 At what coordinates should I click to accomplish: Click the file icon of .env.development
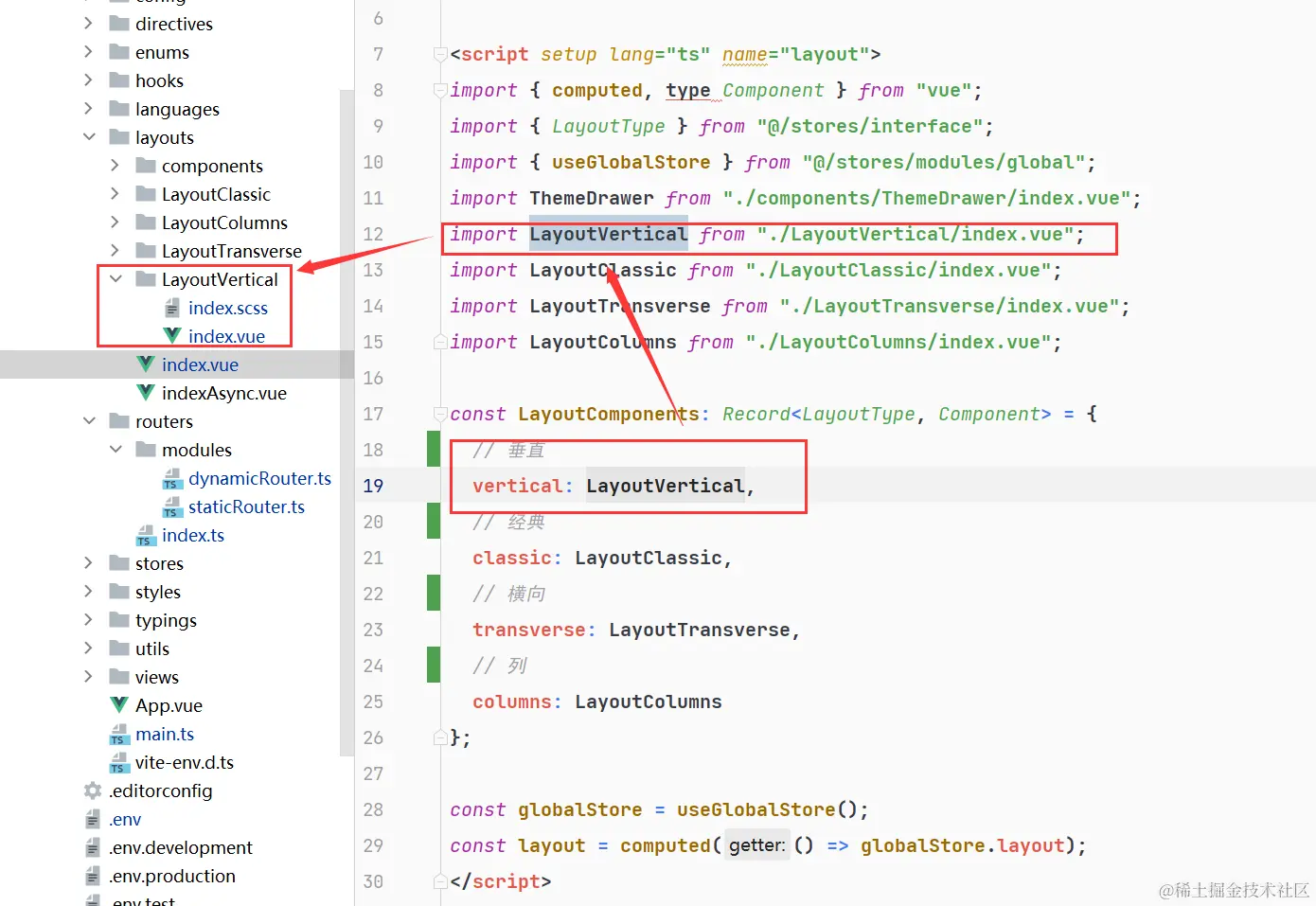93,847
